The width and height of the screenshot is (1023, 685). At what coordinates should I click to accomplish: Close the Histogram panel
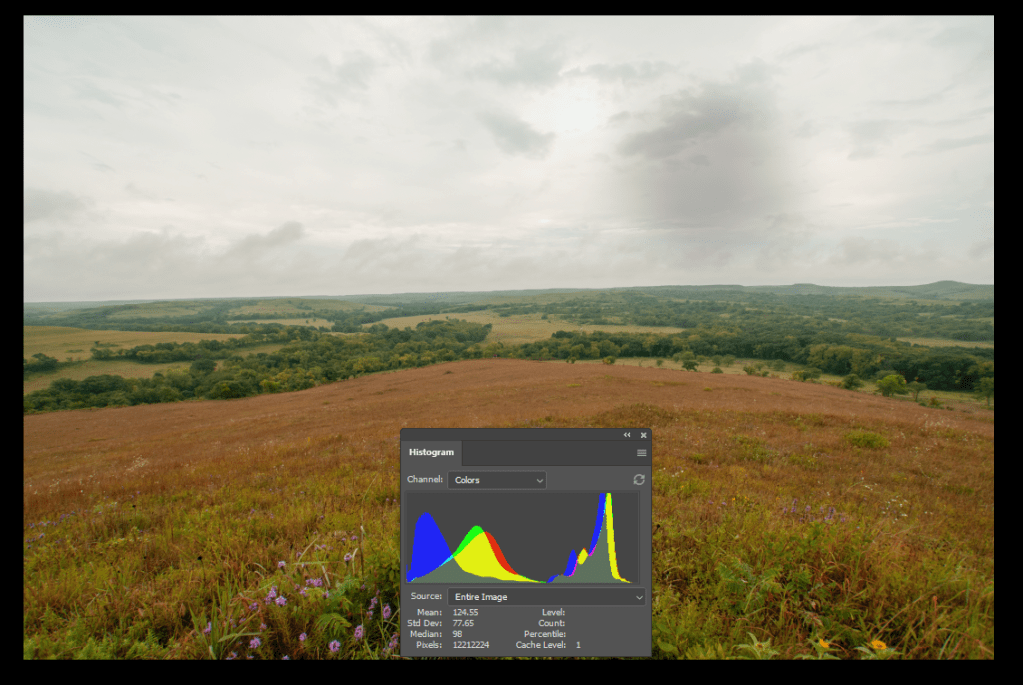(x=643, y=435)
